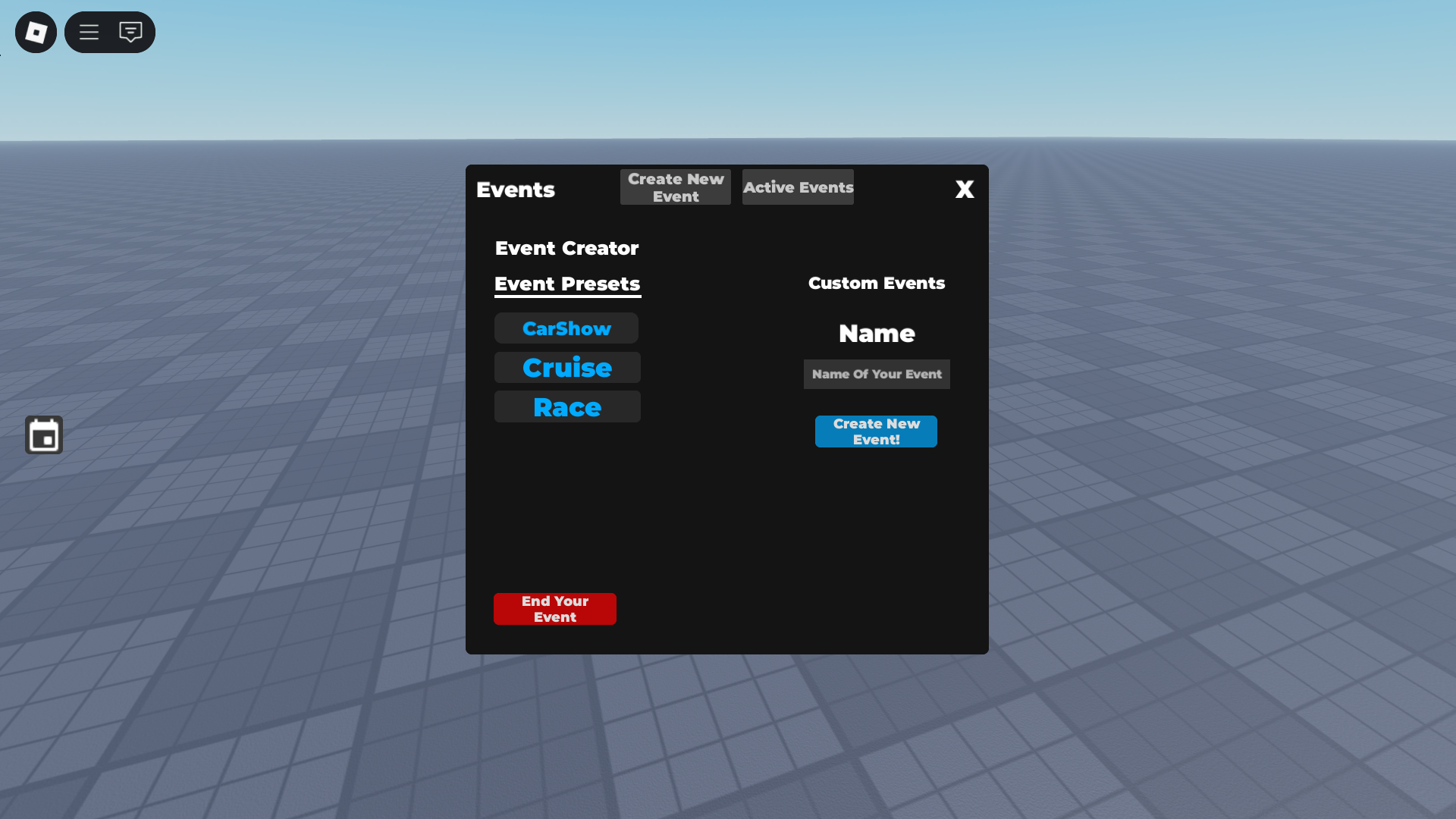Switch to the Active Events tab

[x=798, y=187]
